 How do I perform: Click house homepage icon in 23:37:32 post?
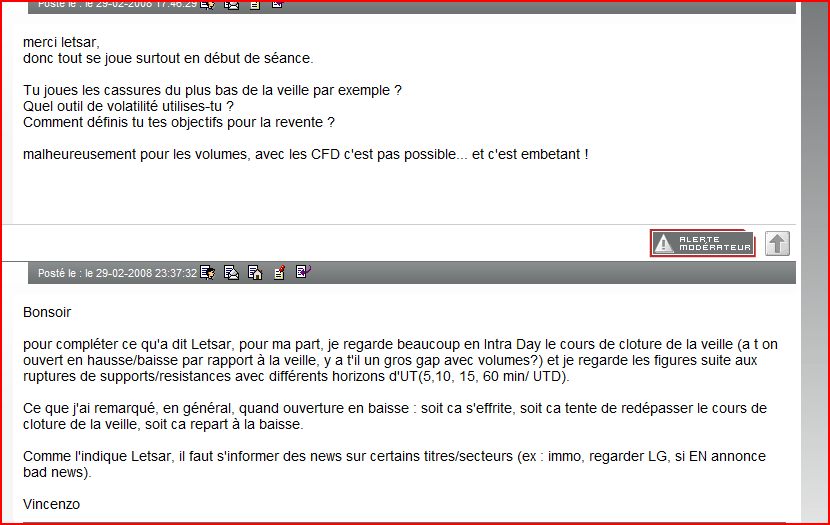point(255,272)
